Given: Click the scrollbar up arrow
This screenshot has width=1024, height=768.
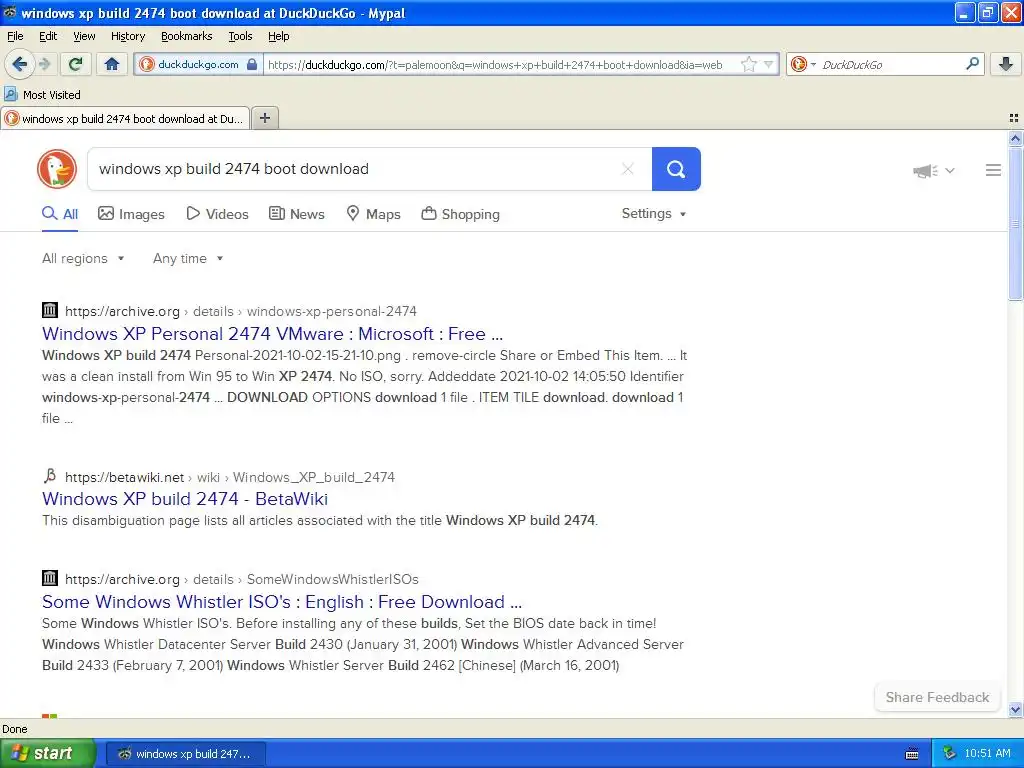Looking at the screenshot, I should 1015,138.
